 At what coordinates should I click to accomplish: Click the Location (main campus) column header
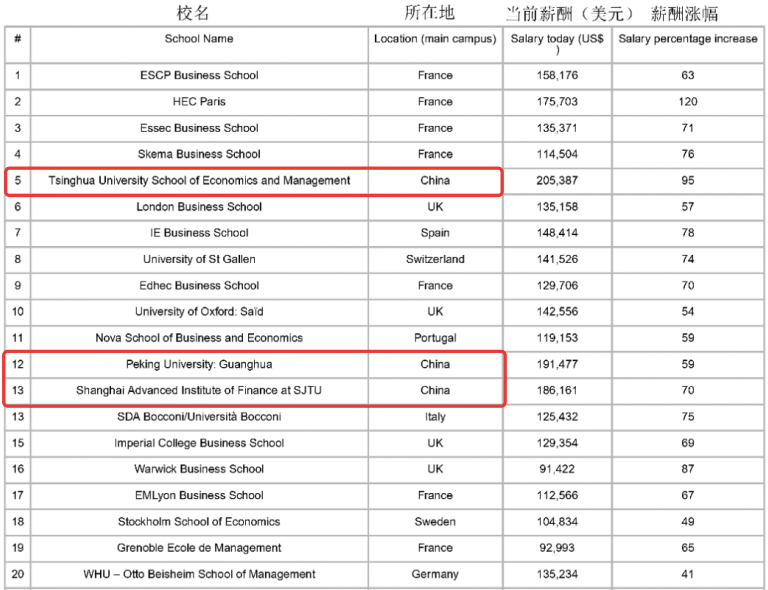[x=435, y=39]
